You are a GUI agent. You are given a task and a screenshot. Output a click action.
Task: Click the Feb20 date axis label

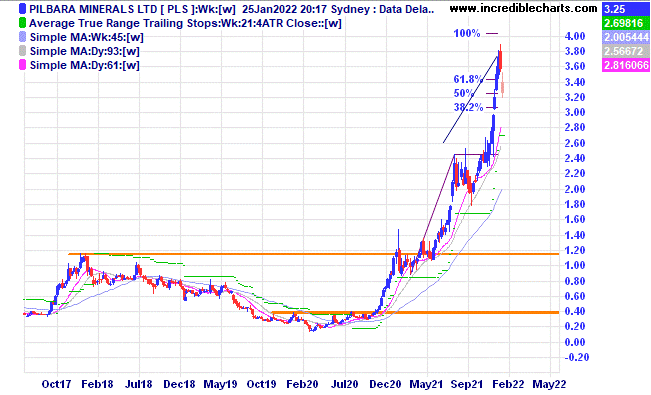coord(302,384)
